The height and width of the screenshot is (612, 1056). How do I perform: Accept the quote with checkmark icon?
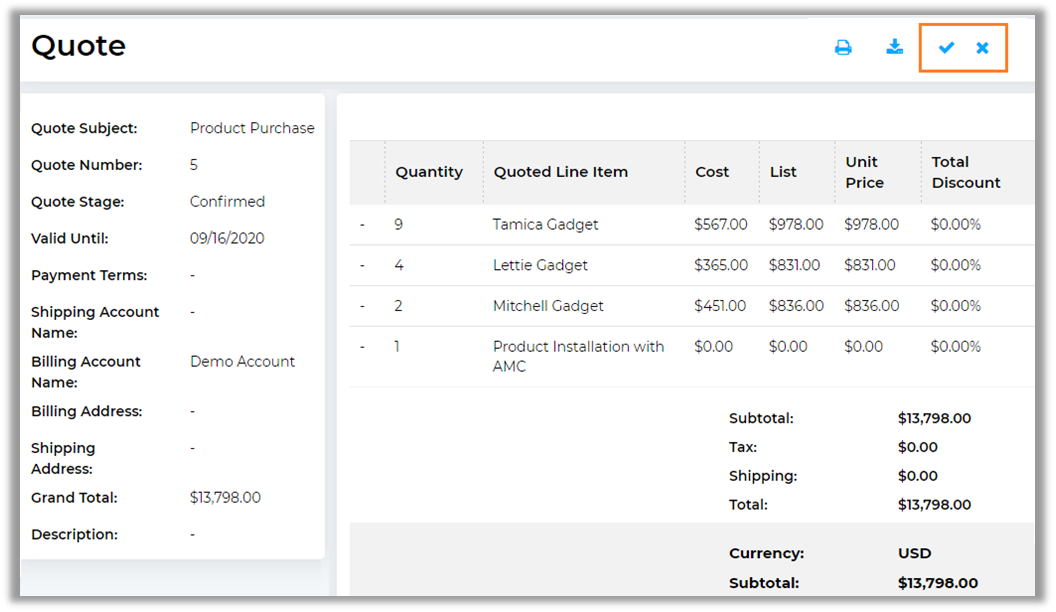(x=946, y=47)
